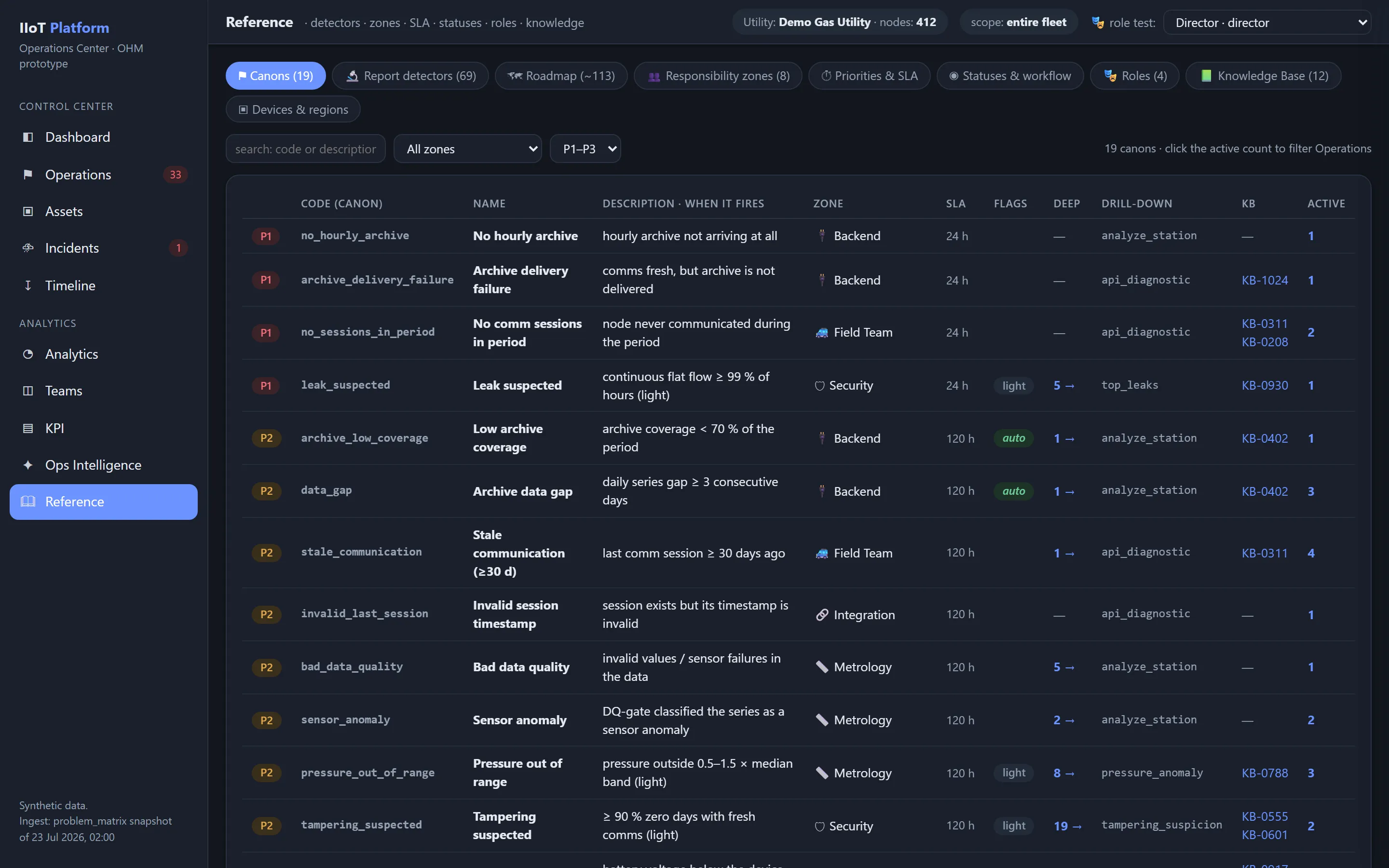Viewport: 1389px width, 868px height.
Task: Open the All zones filter dropdown
Action: (x=468, y=149)
